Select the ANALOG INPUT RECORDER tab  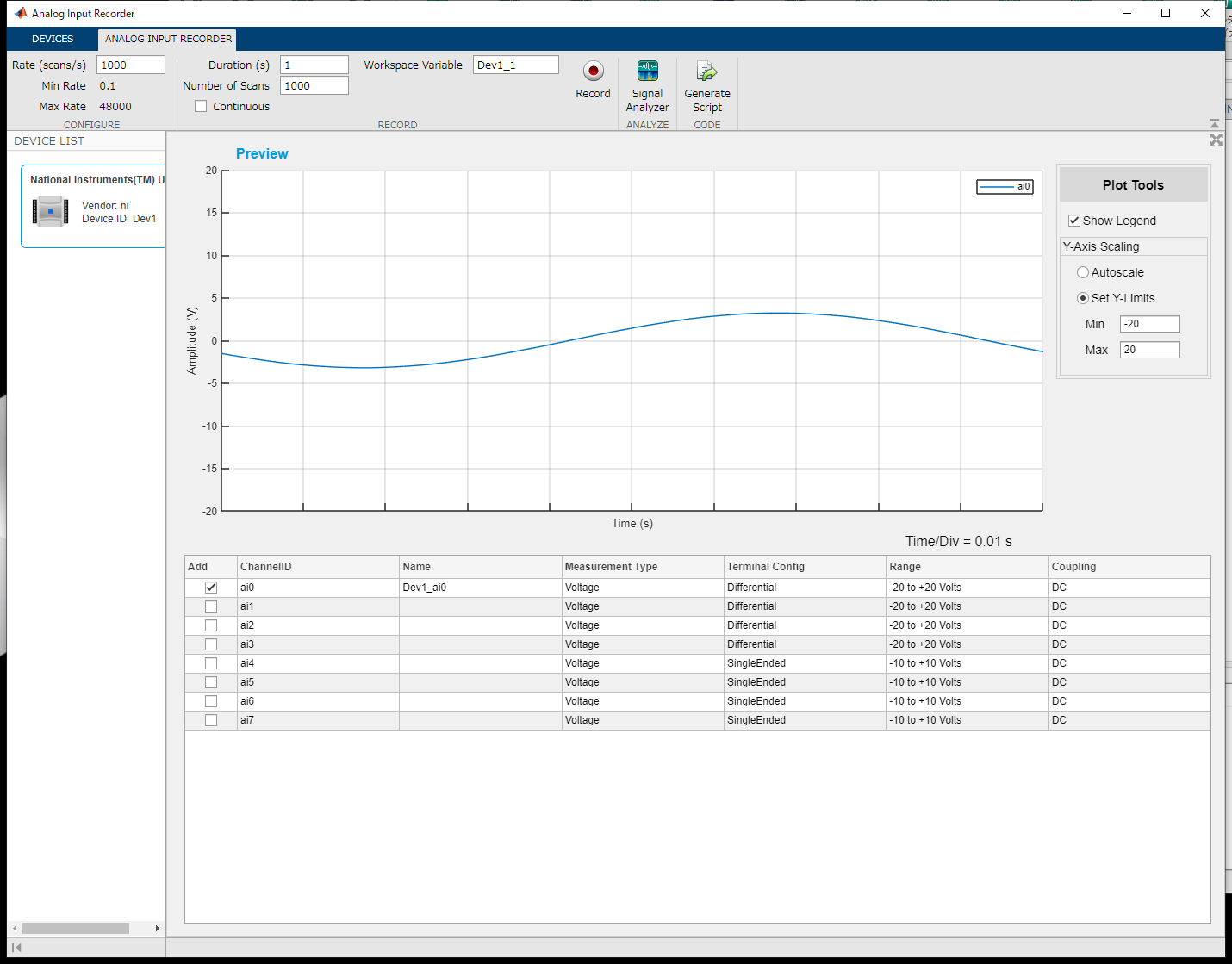click(166, 39)
